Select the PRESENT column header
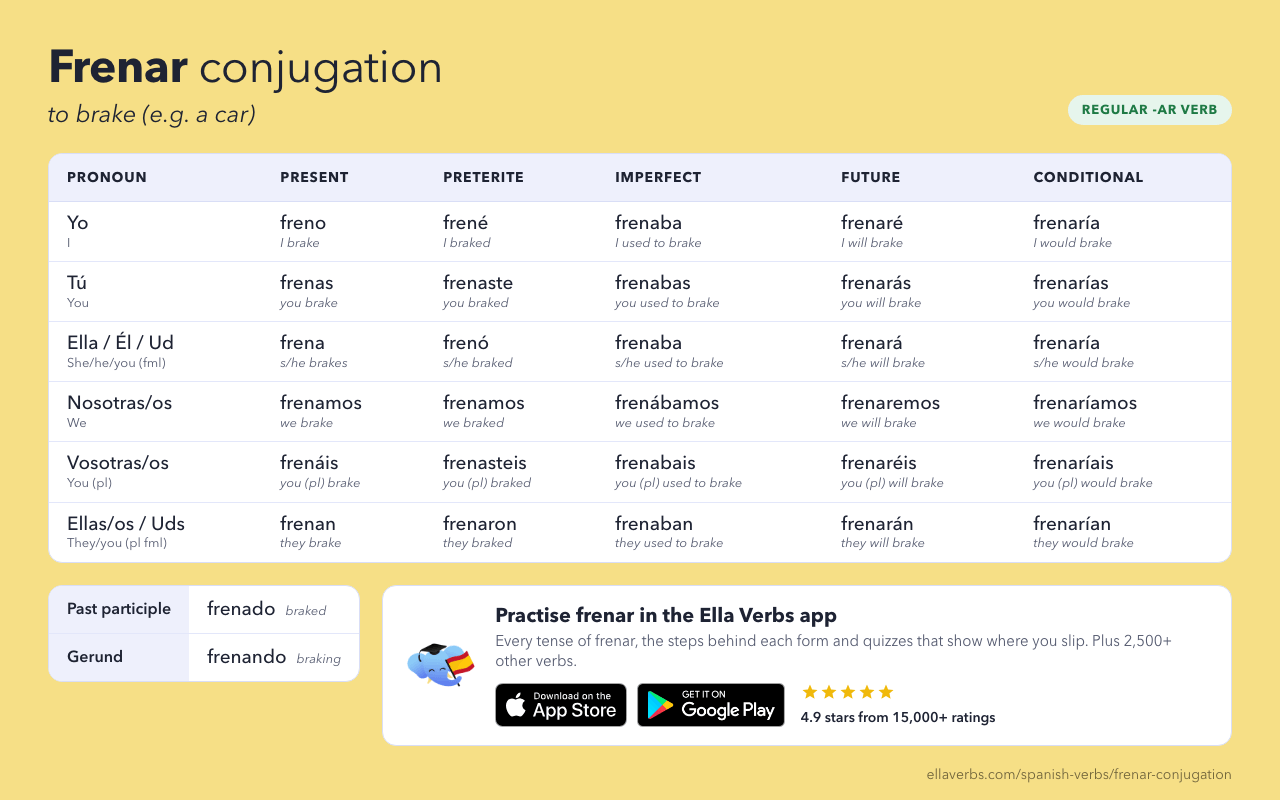Viewport: 1280px width, 800px height. [x=314, y=177]
